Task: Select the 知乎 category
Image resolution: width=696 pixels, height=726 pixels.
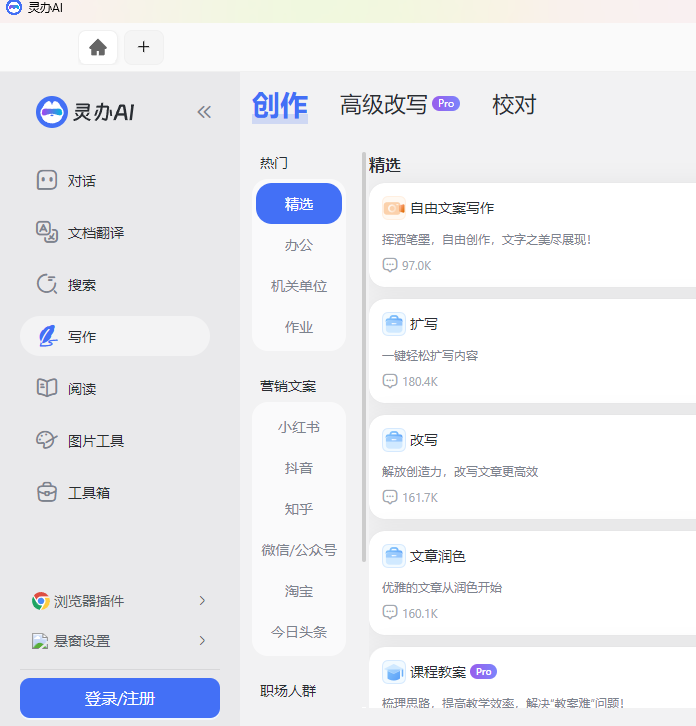Action: pyautogui.click(x=299, y=509)
